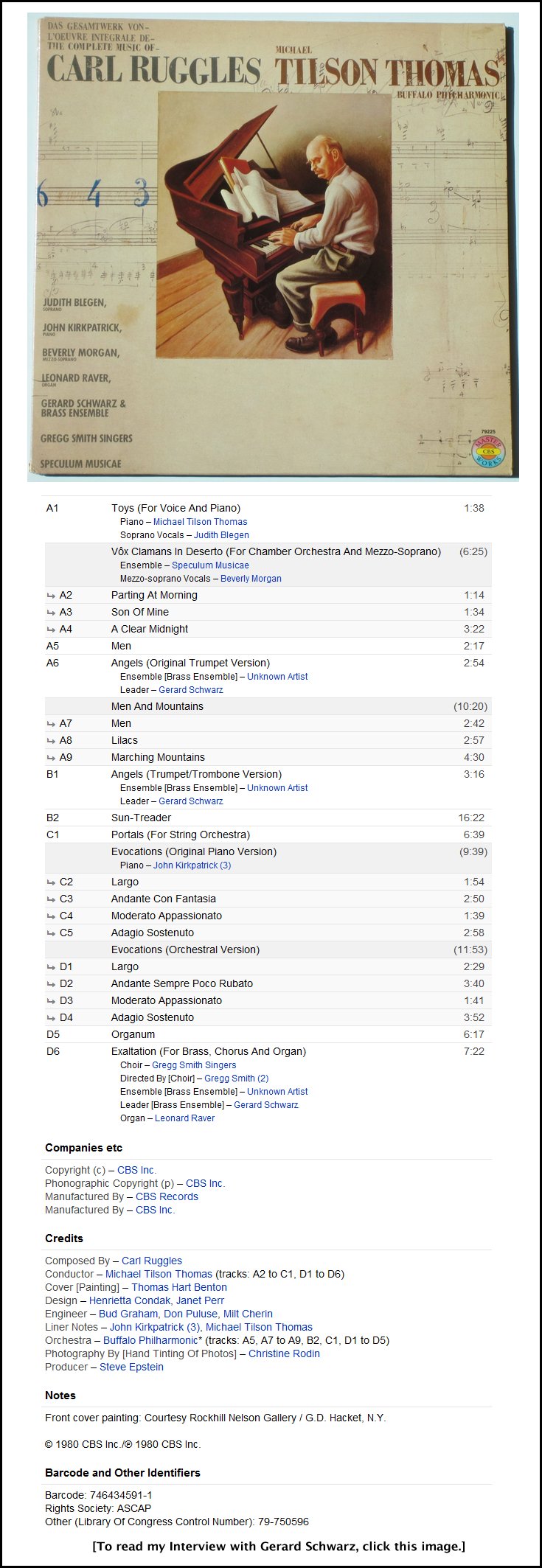Screen dimensions: 542x1568
Task: Click CBS Inc. link beside Phonographic Copyright
Action: pos(206,1183)
